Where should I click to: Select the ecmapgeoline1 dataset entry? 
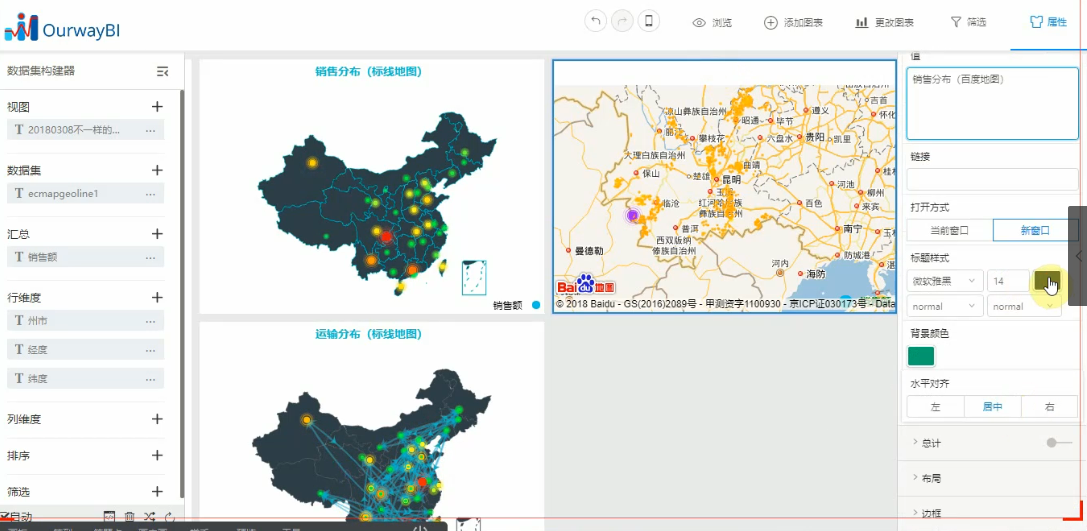click(85, 193)
